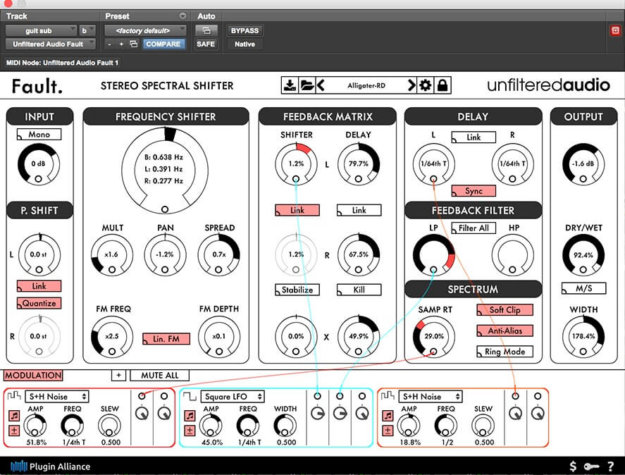Click the WIDTH knob at 178.4%
The image size is (625, 475).
point(583,336)
